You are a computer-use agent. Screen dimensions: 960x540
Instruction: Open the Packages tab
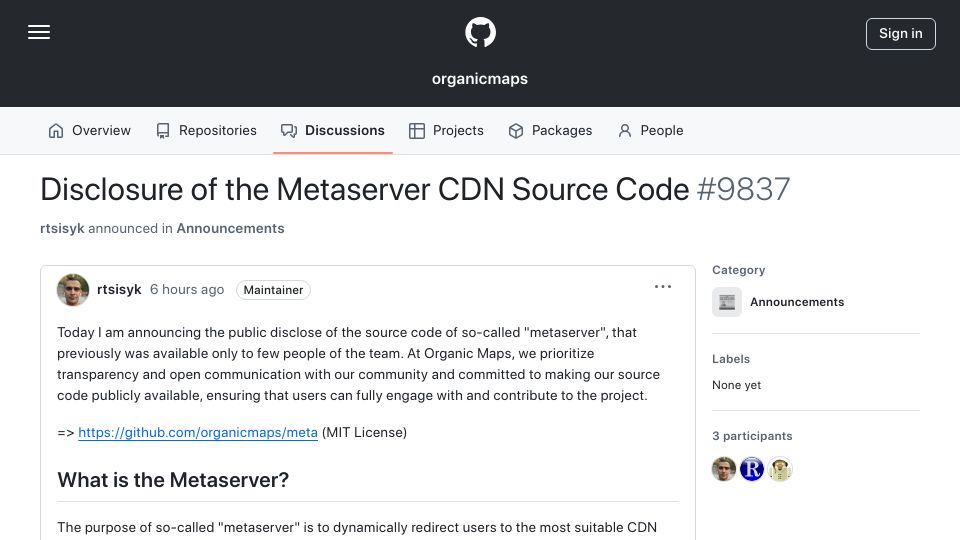pos(550,130)
